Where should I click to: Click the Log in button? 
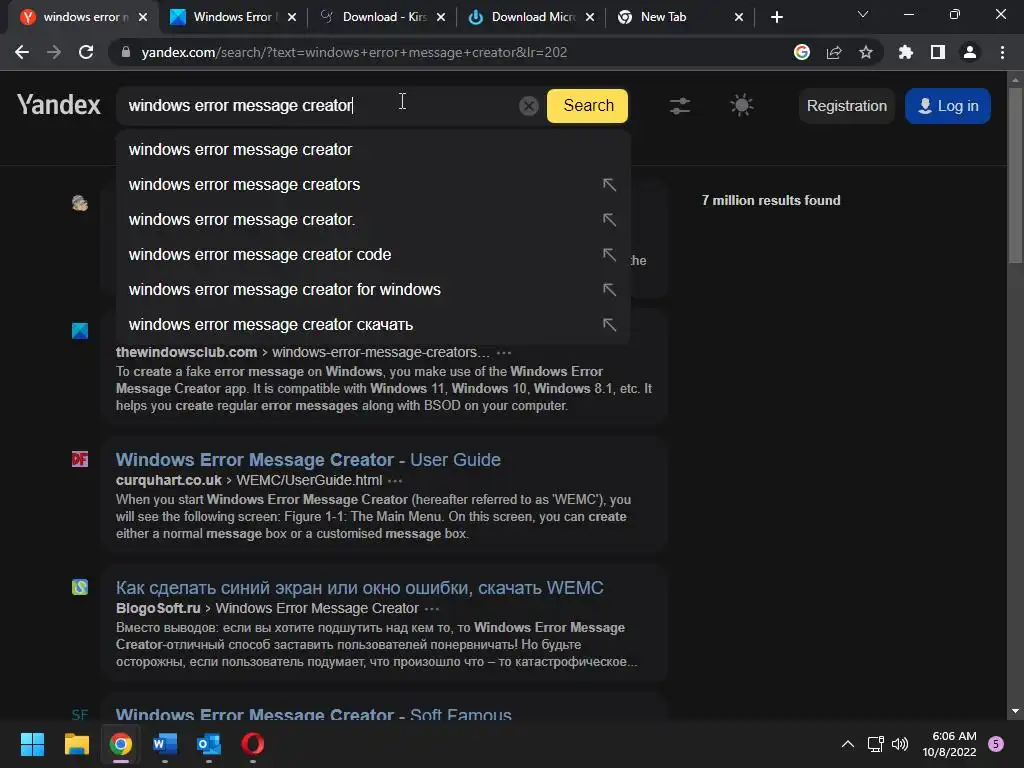pos(948,106)
